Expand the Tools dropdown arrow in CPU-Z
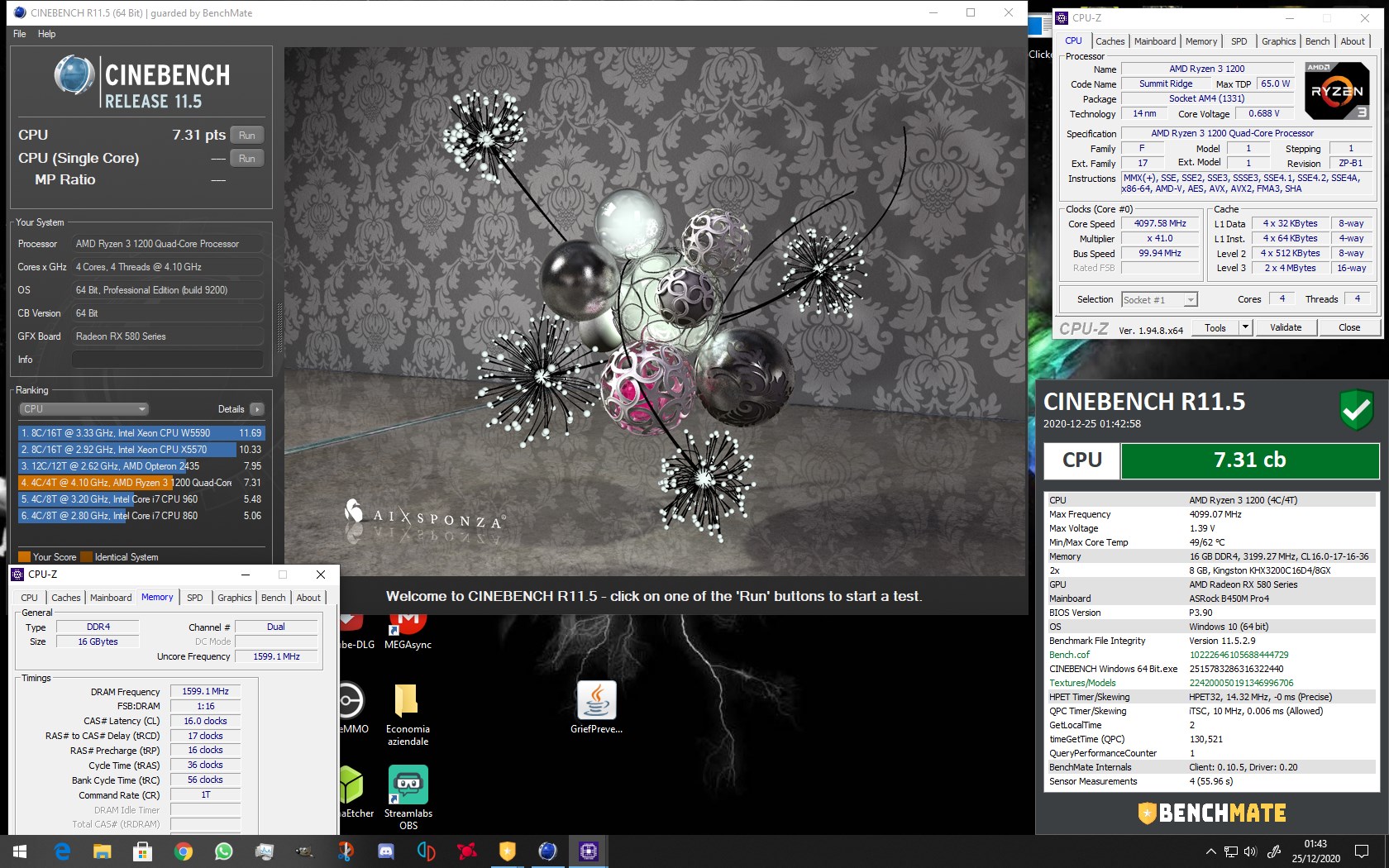1389x868 pixels. pos(1245,327)
